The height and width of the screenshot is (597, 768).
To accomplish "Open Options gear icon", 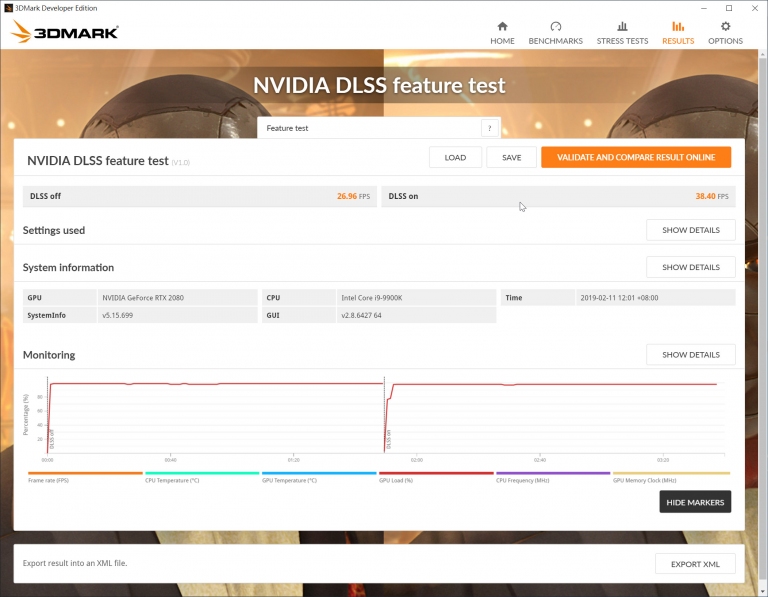I will [x=725, y=26].
